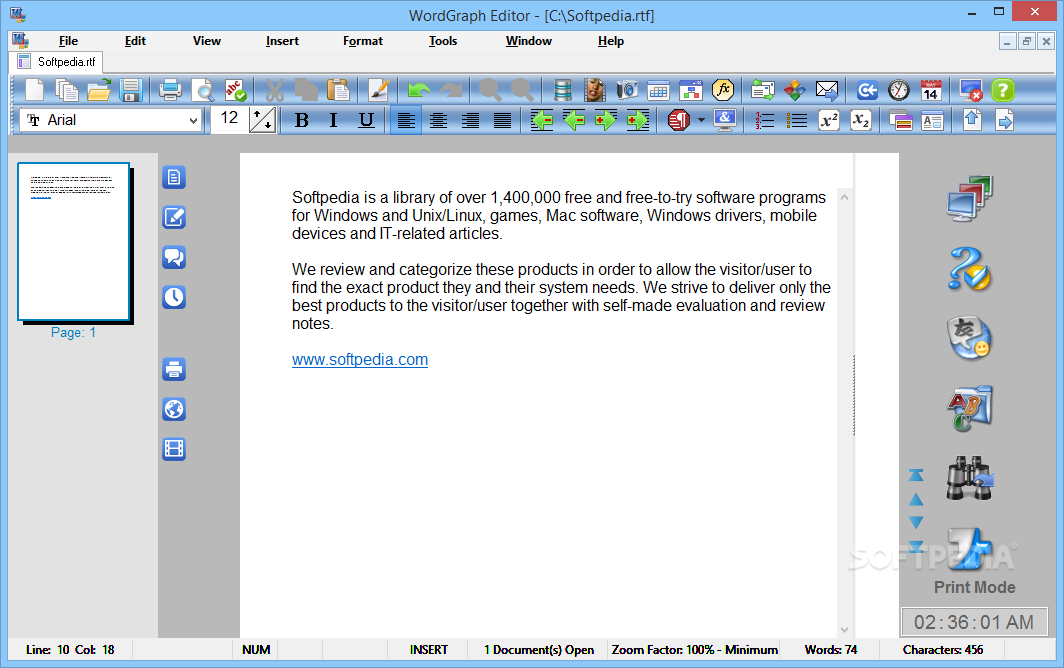Click the sidebar film strip icon
The width and height of the screenshot is (1064, 668).
click(174, 449)
